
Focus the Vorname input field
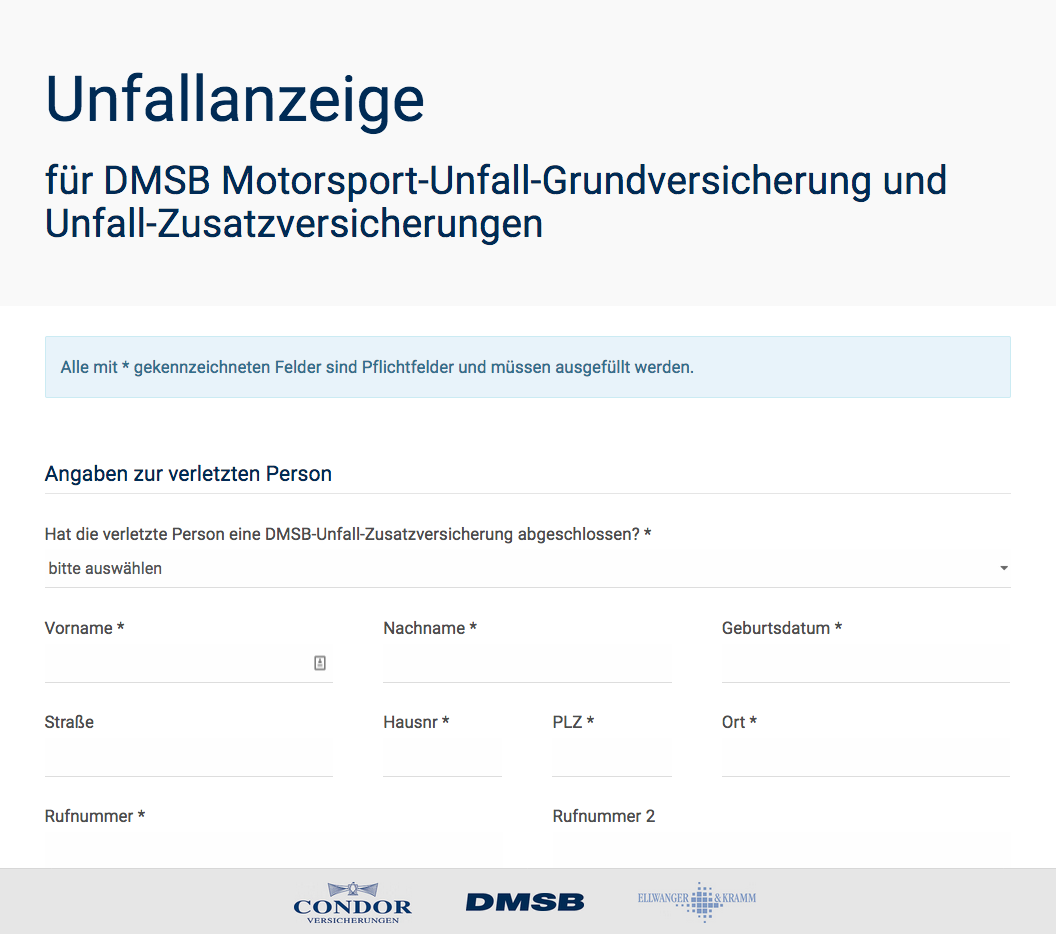pos(189,663)
